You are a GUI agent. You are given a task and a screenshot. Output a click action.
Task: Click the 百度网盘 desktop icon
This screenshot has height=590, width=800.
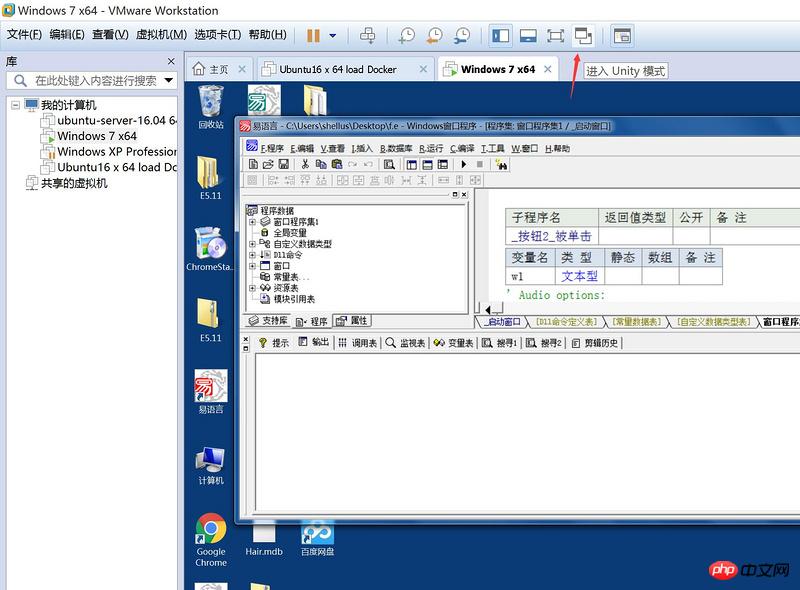click(x=317, y=538)
